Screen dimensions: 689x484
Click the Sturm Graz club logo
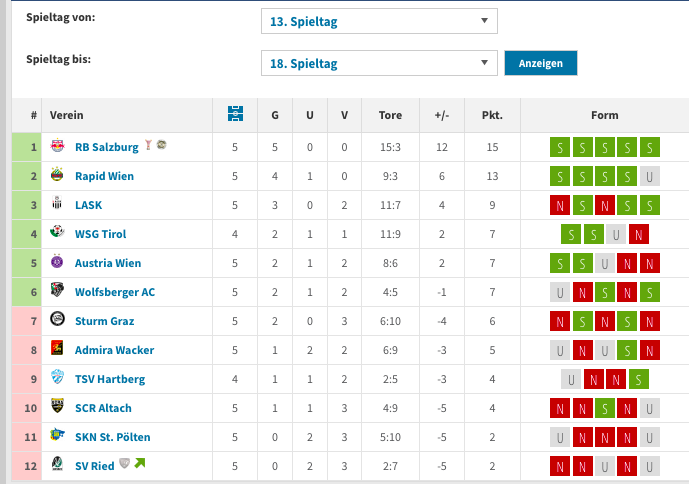pyautogui.click(x=57, y=319)
